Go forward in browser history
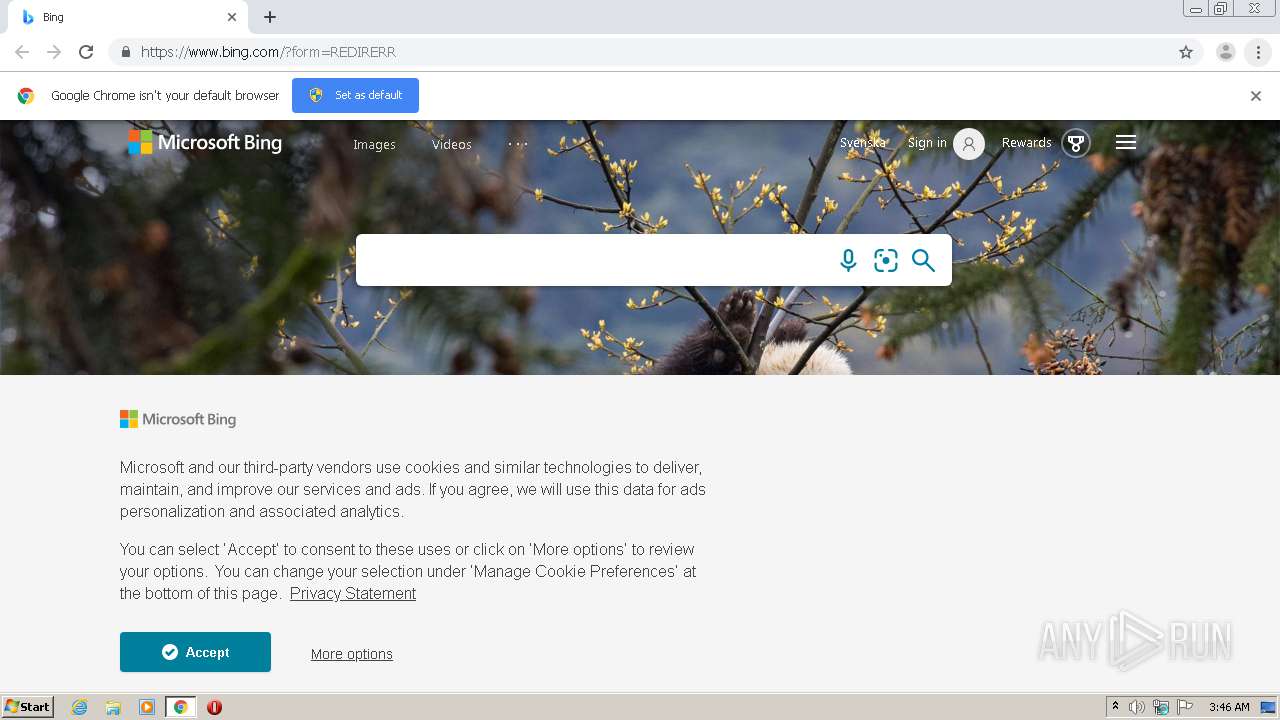 click(54, 52)
